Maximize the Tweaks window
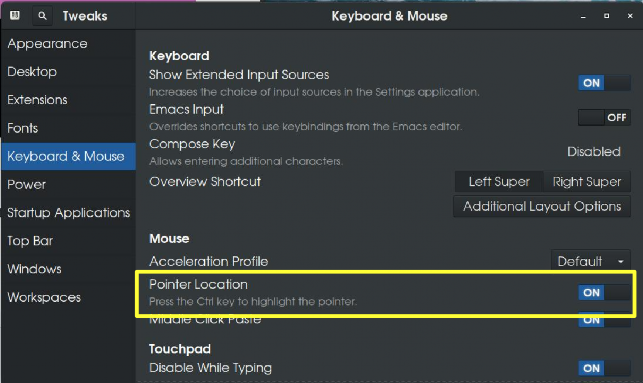 point(607,16)
